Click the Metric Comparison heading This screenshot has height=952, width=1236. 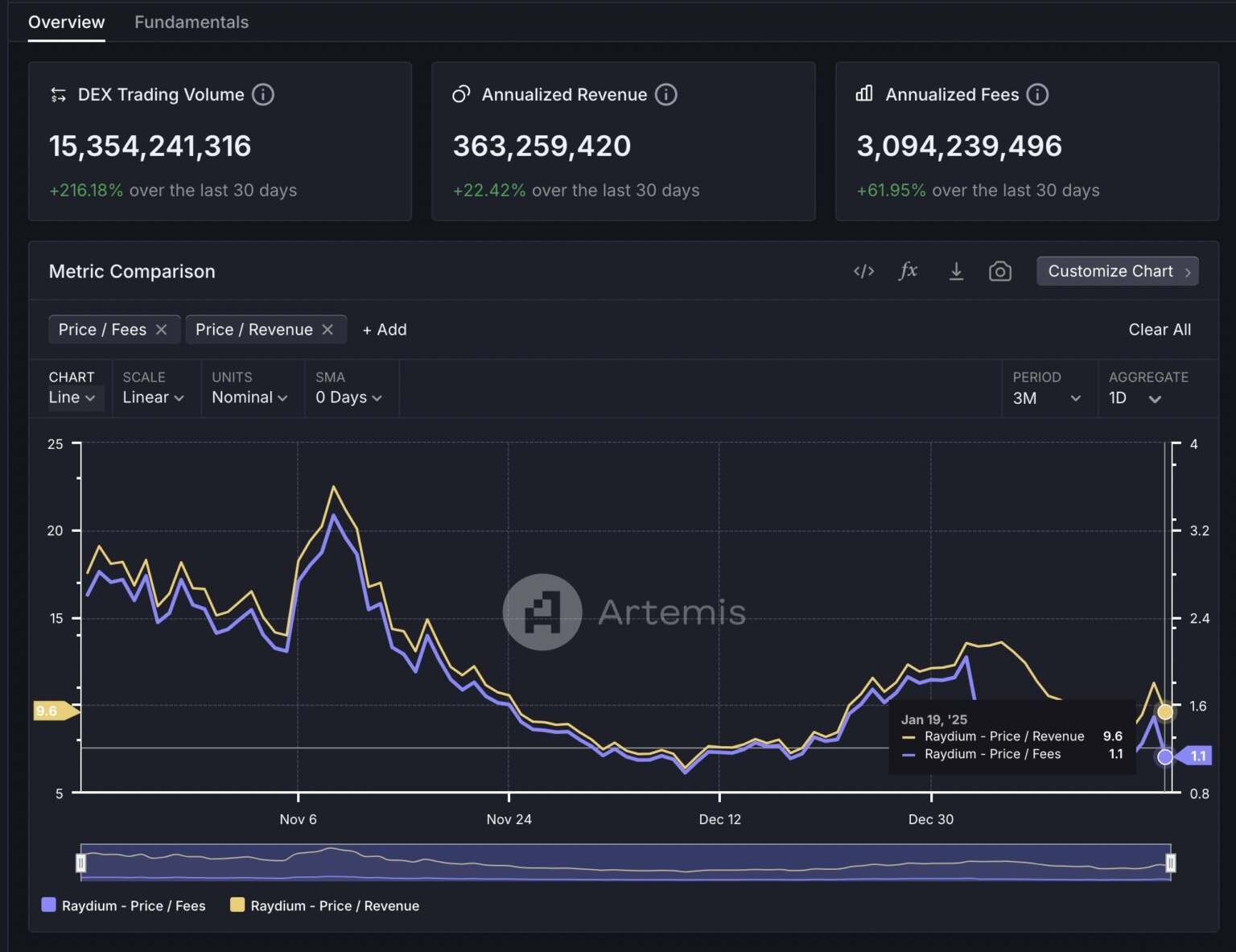point(132,271)
